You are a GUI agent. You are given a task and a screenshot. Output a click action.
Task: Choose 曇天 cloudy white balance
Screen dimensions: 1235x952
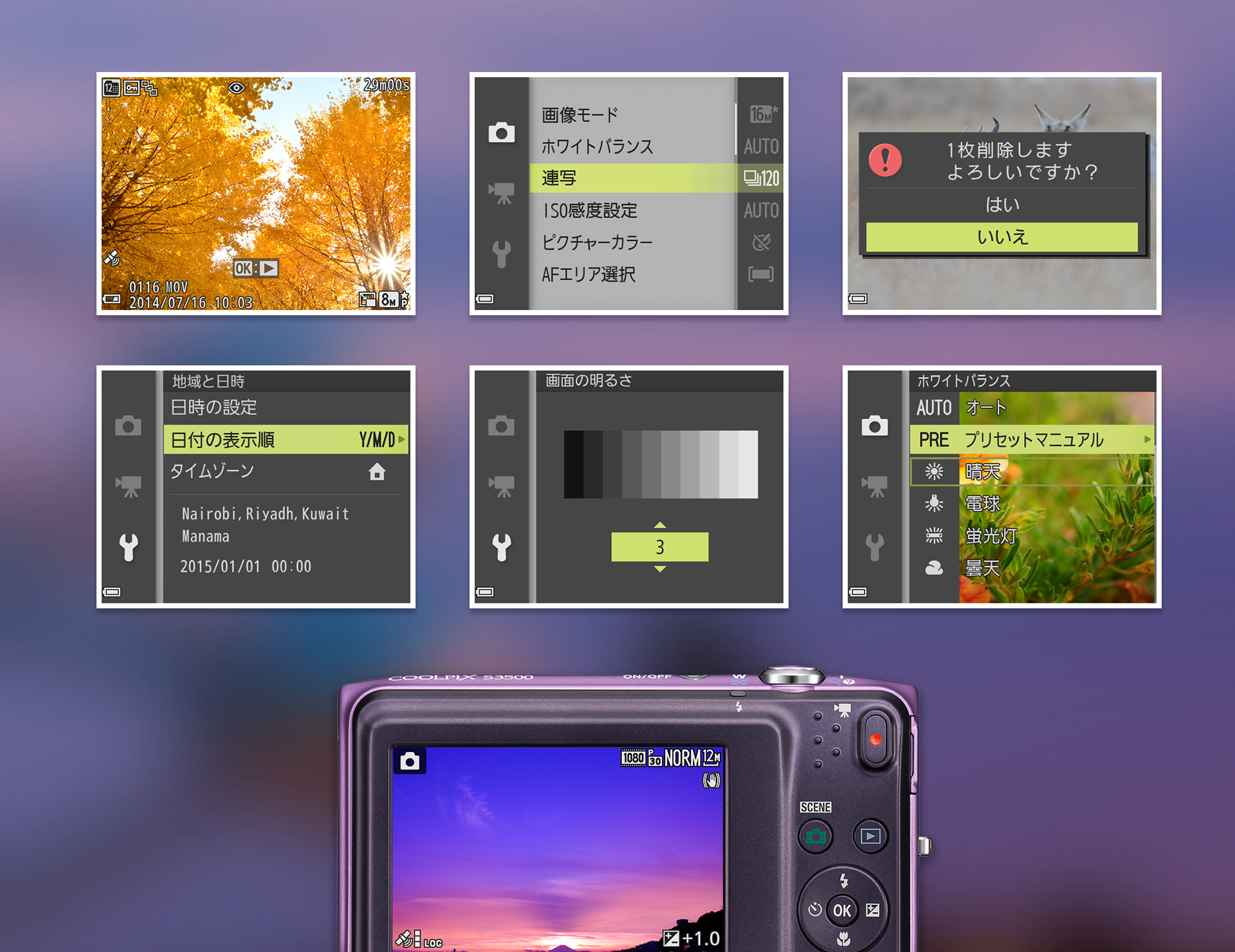point(1032,568)
